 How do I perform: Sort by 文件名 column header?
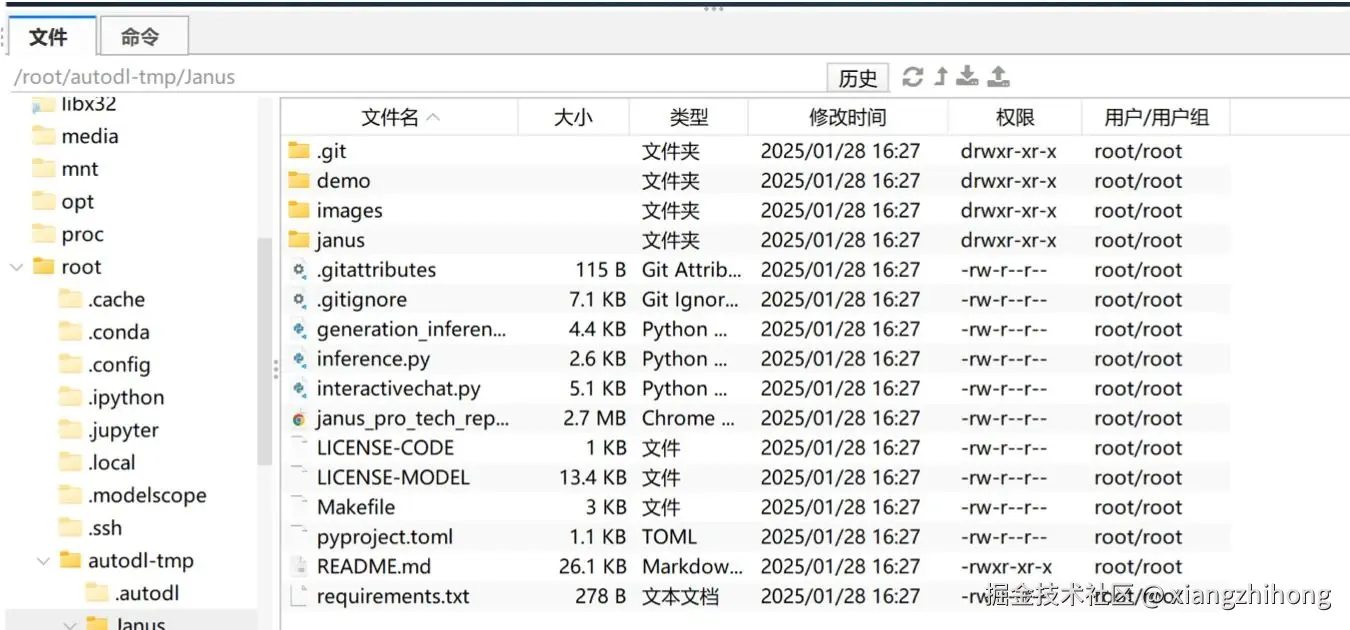400,117
